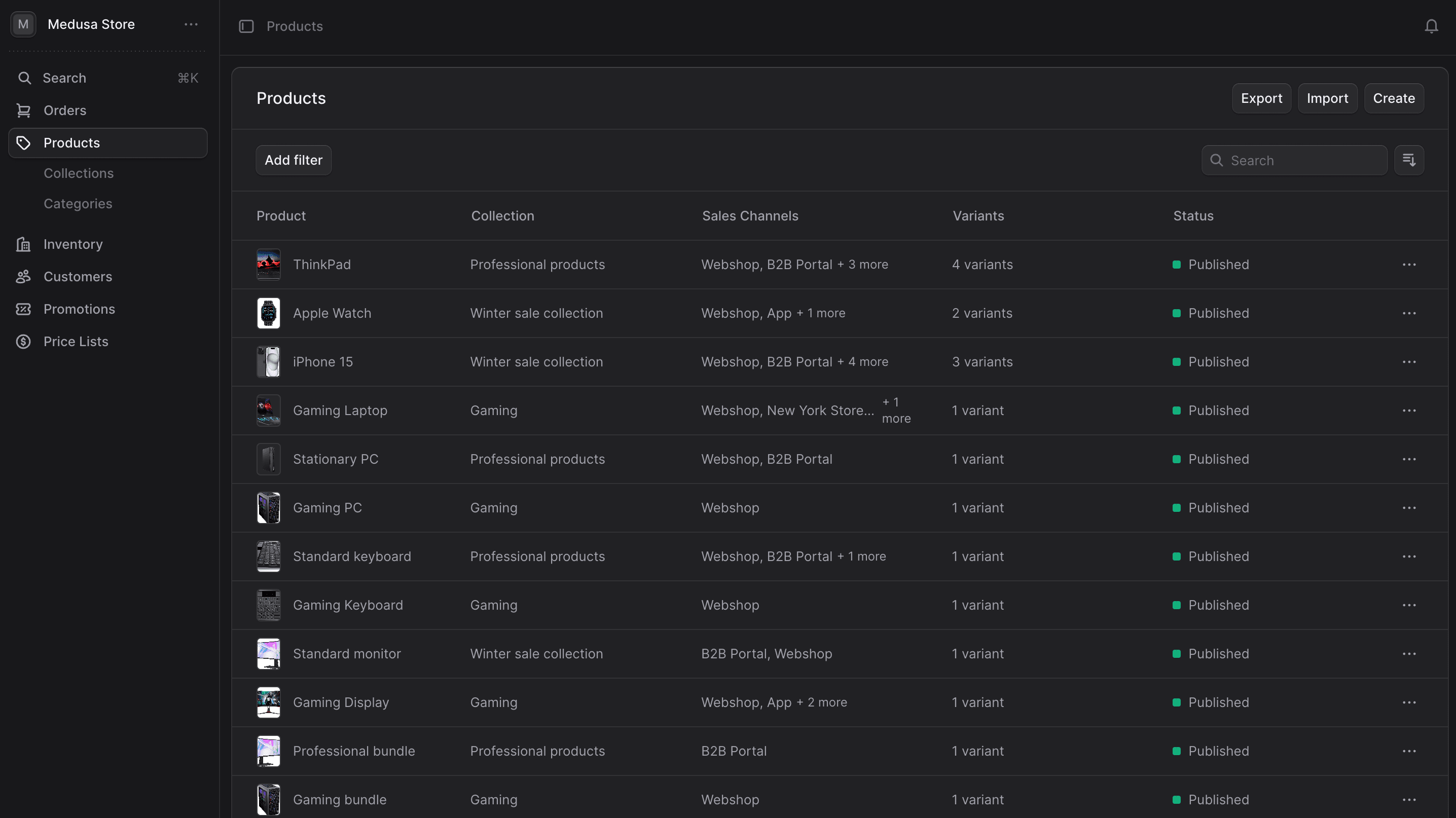Click the iPhone 15 product thumbnail
Viewport: 1456px width, 818px height.
[x=268, y=361]
